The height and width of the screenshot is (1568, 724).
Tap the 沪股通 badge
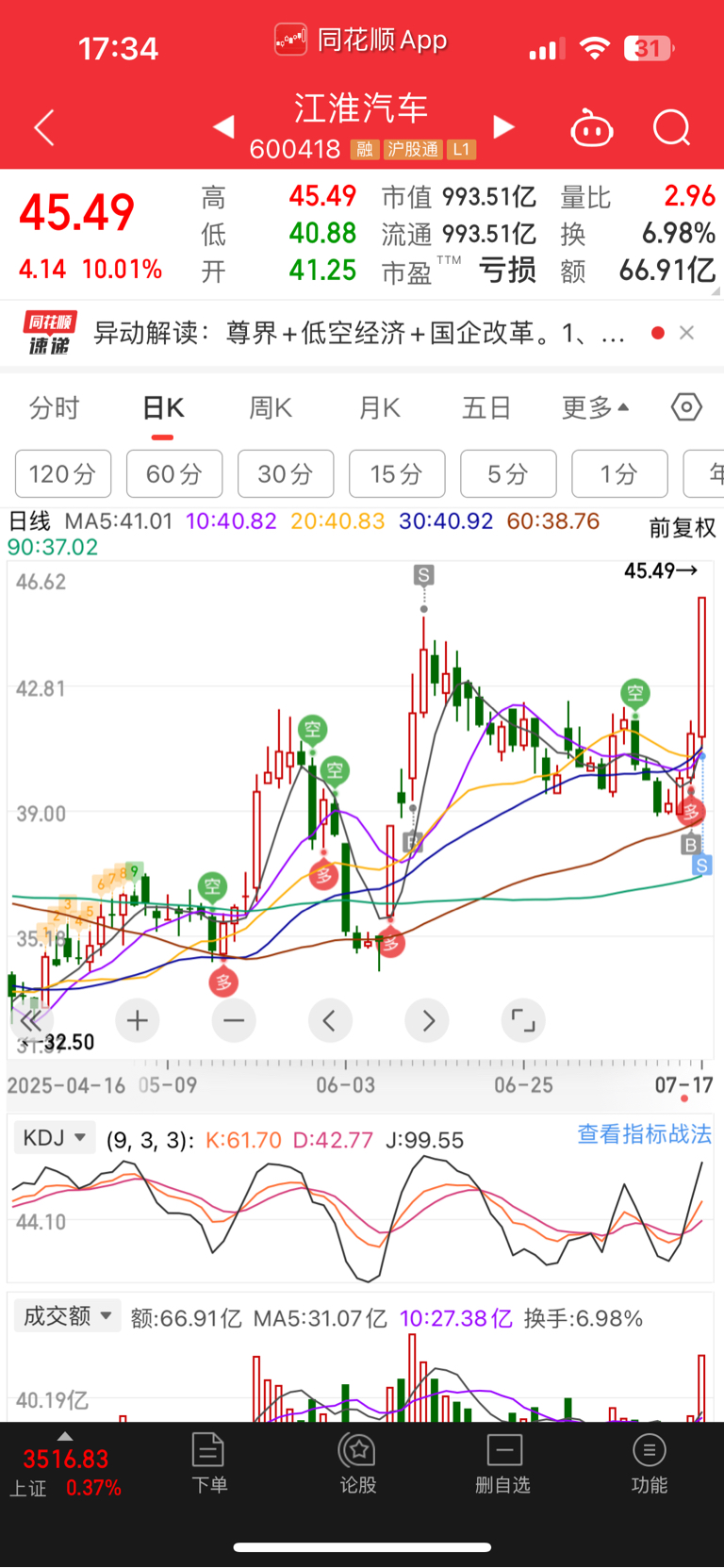413,149
